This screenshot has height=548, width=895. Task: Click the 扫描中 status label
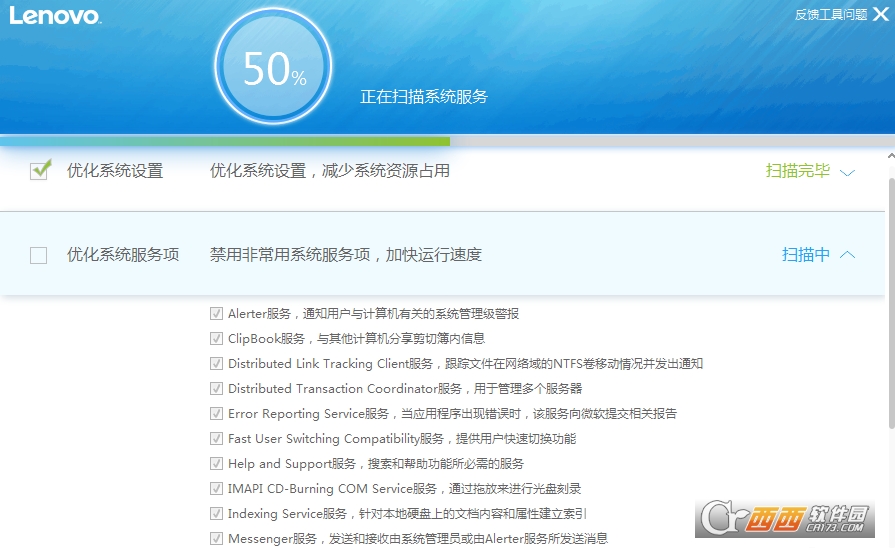point(805,254)
